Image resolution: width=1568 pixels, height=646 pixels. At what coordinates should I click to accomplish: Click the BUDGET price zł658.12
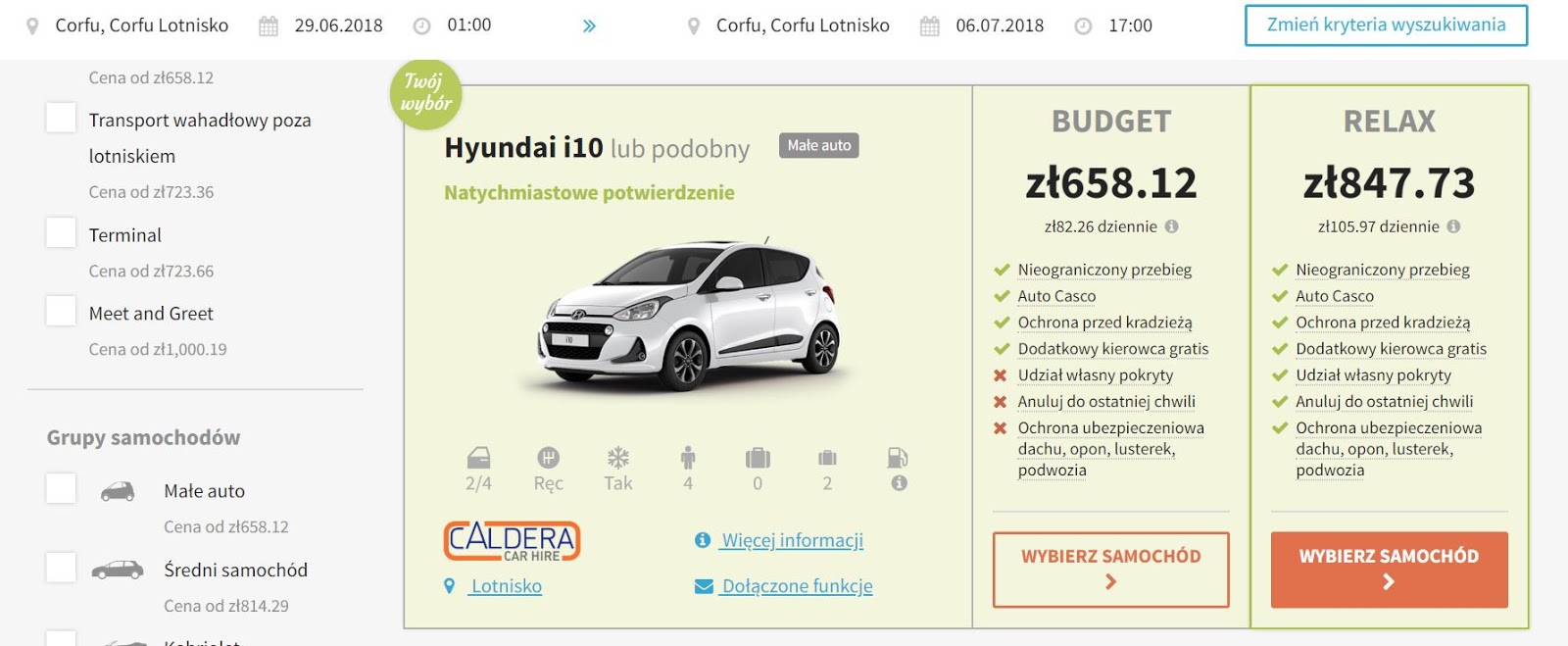[x=1111, y=183]
